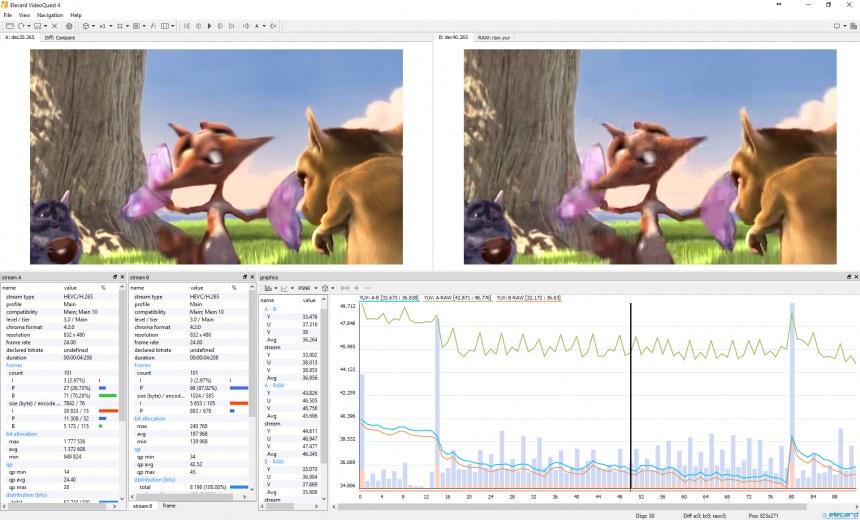Float the stream A panel
860x520 pixels.
pos(116,277)
